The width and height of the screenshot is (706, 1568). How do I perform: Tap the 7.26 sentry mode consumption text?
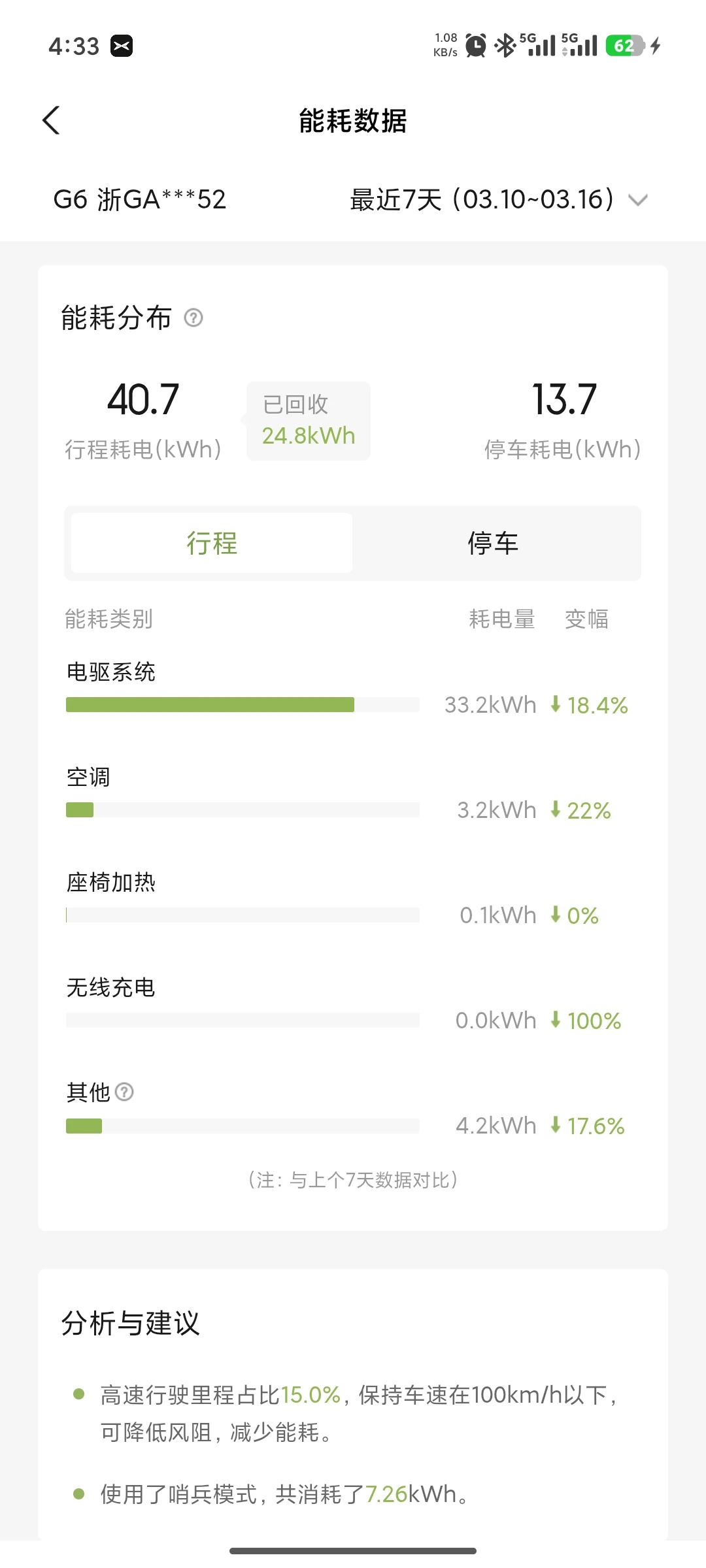pyautogui.click(x=386, y=1494)
